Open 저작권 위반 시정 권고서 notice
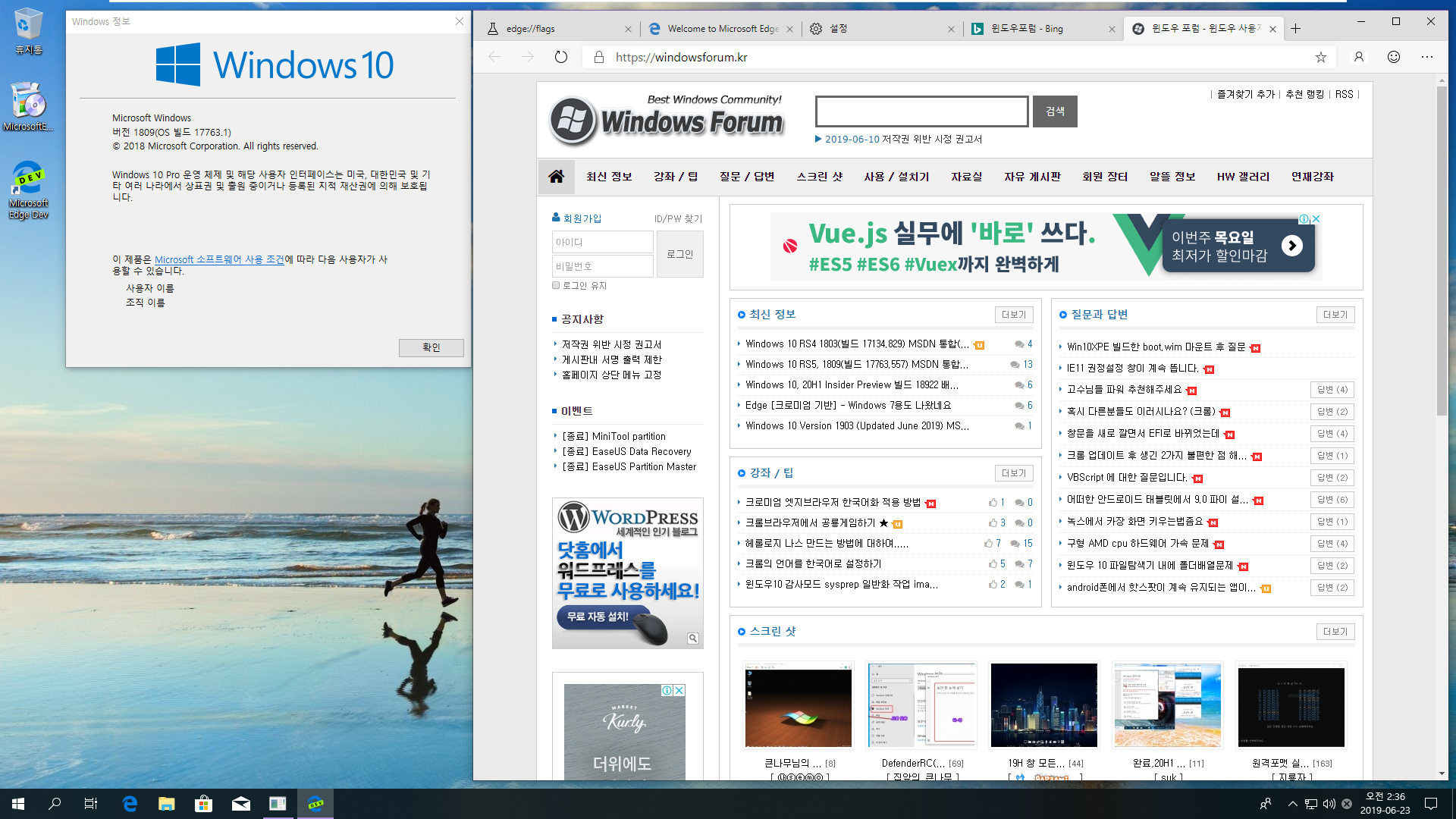The image size is (1456, 819). 612,344
